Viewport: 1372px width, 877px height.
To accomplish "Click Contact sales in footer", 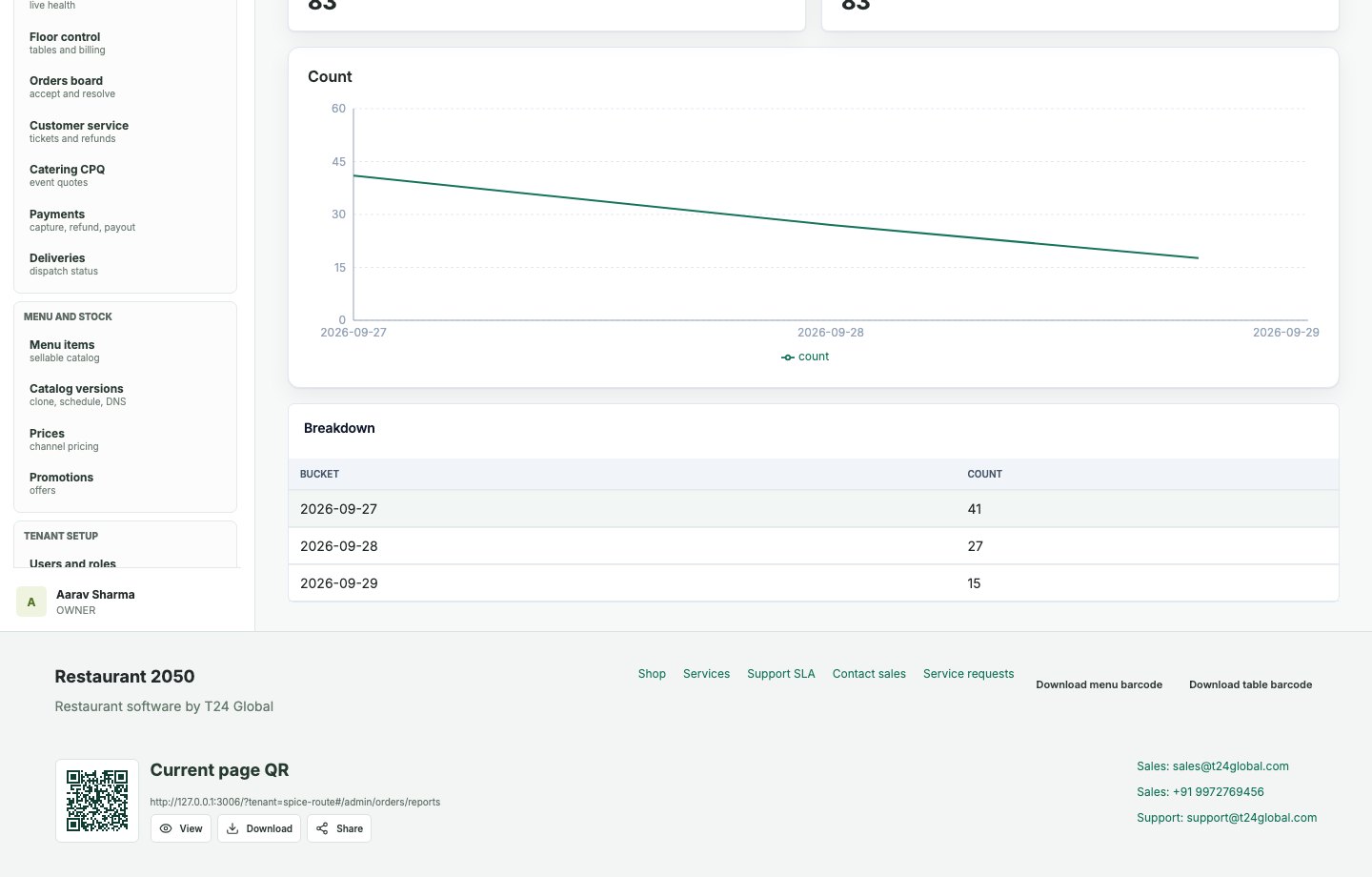I will point(869,674).
